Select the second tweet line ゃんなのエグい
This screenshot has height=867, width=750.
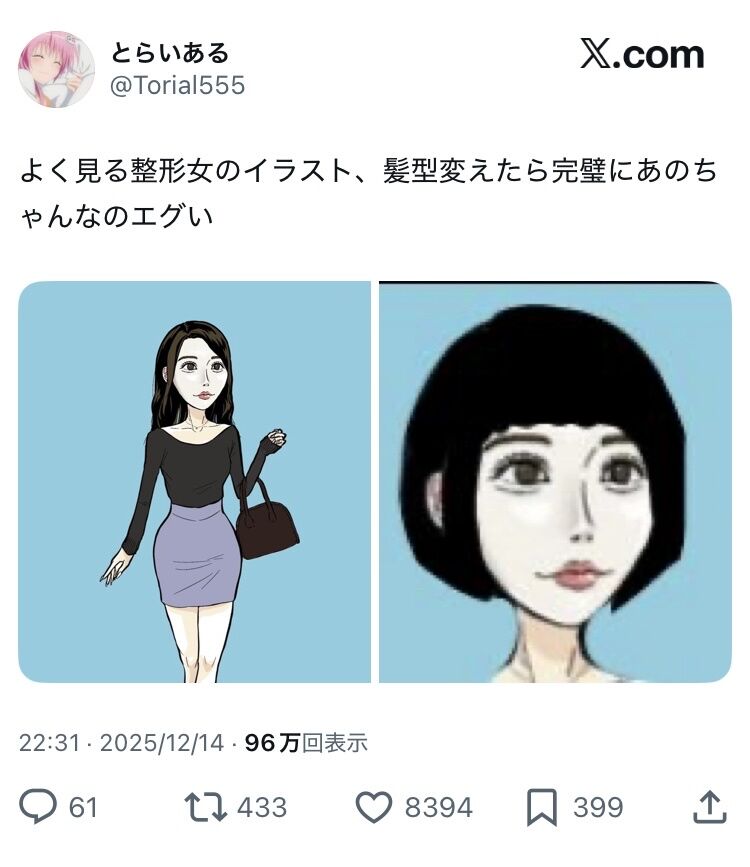117,216
